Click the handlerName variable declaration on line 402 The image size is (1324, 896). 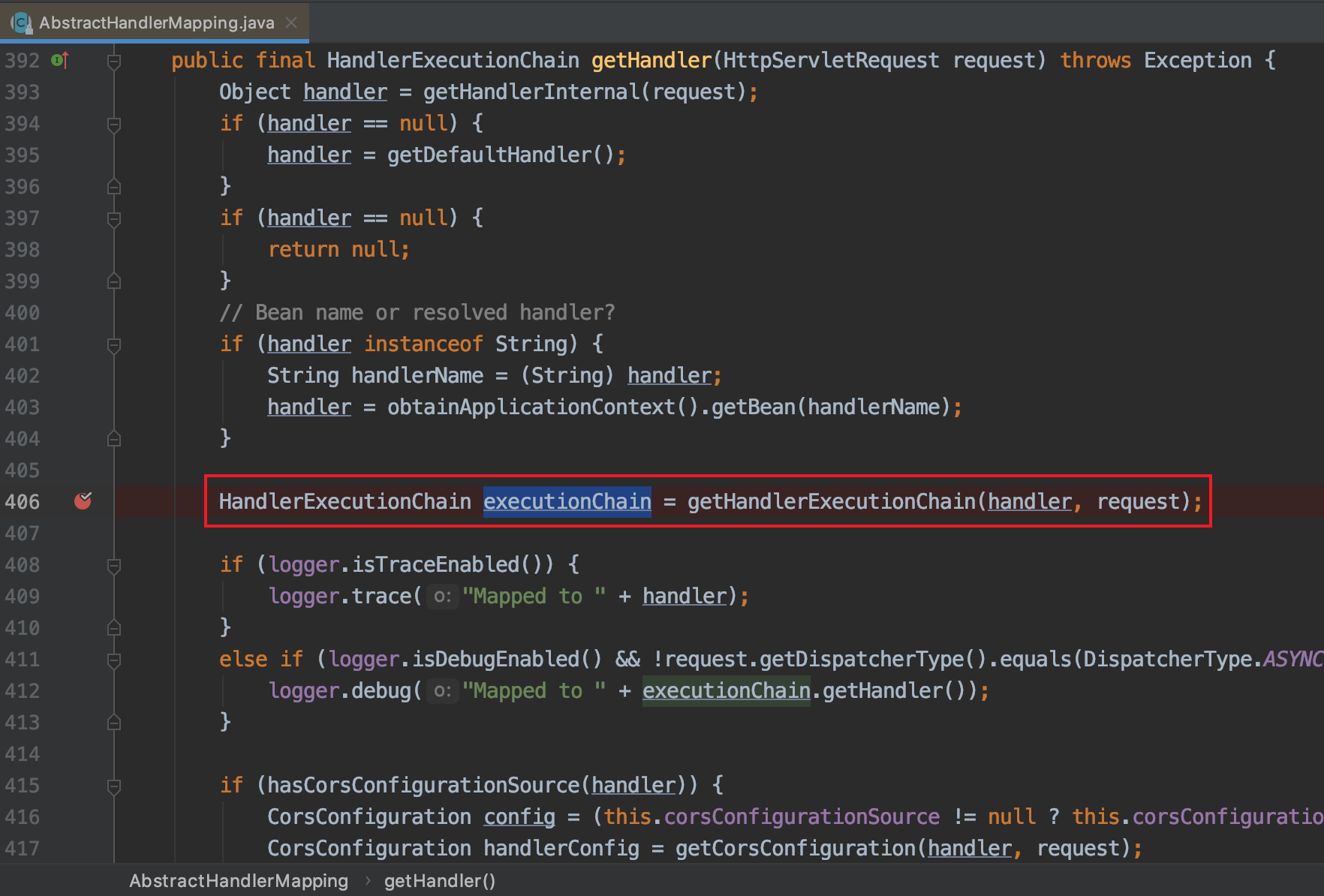tap(417, 375)
